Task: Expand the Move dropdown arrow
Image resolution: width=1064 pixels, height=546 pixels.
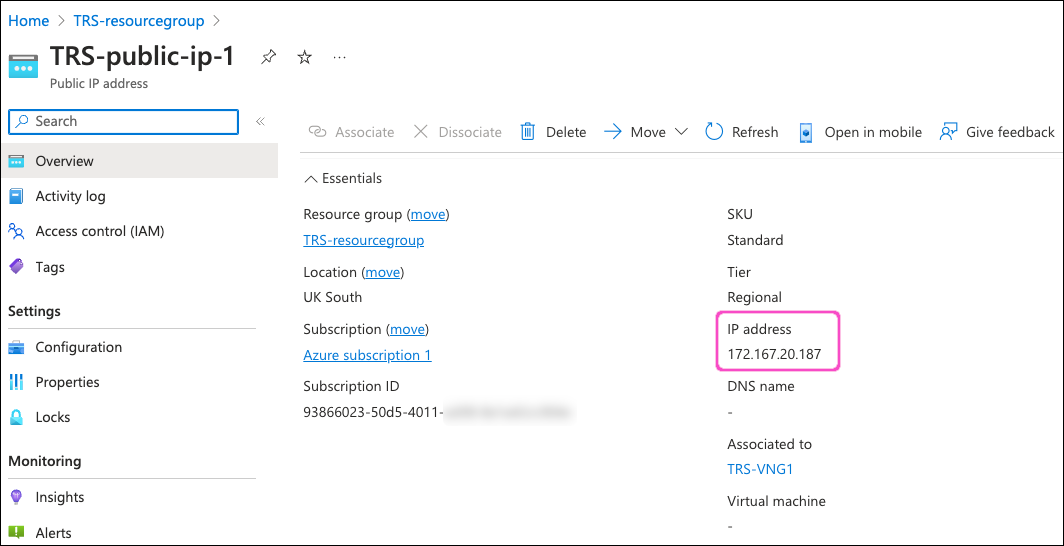Action: (681, 132)
